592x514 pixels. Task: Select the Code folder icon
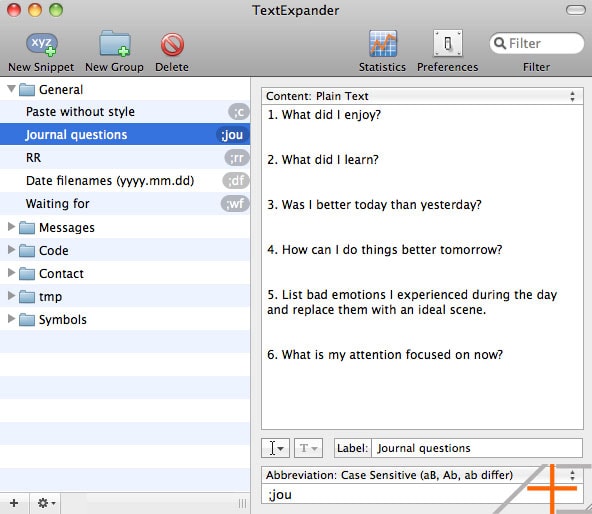[x=27, y=251]
